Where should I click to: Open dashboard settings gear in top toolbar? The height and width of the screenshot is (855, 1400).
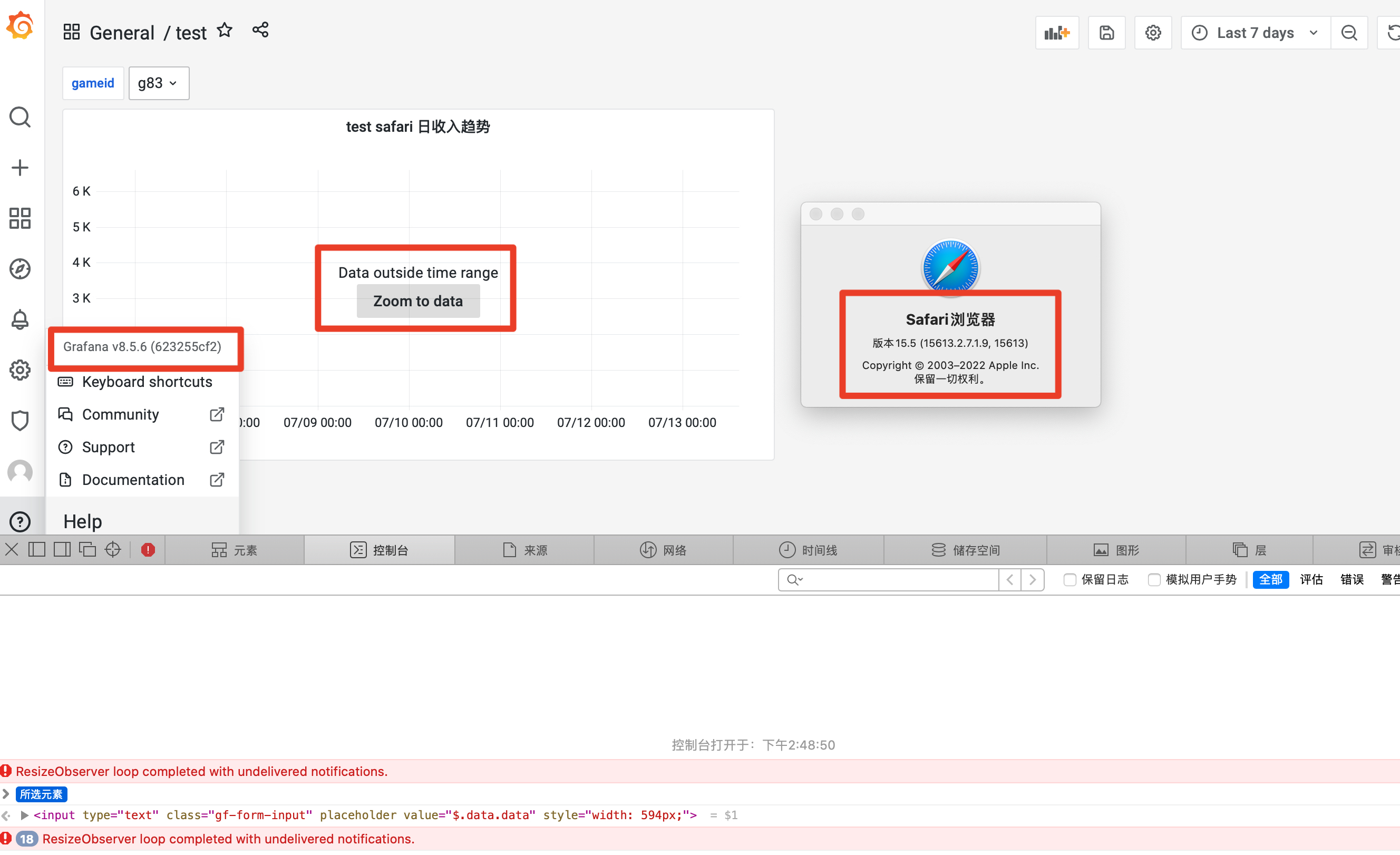pos(1153,32)
